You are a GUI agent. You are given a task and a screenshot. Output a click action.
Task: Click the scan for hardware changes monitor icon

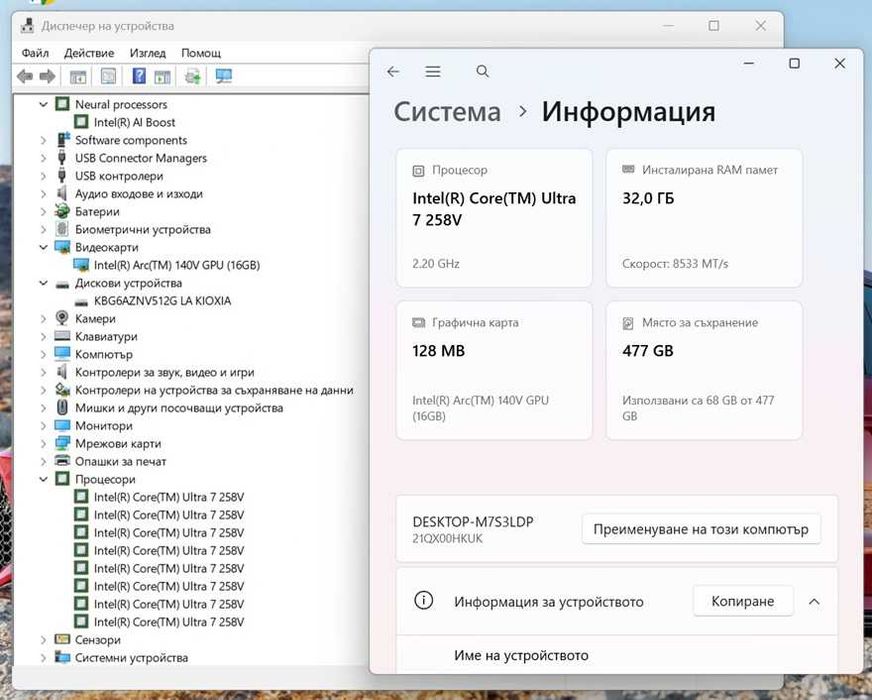tap(224, 76)
